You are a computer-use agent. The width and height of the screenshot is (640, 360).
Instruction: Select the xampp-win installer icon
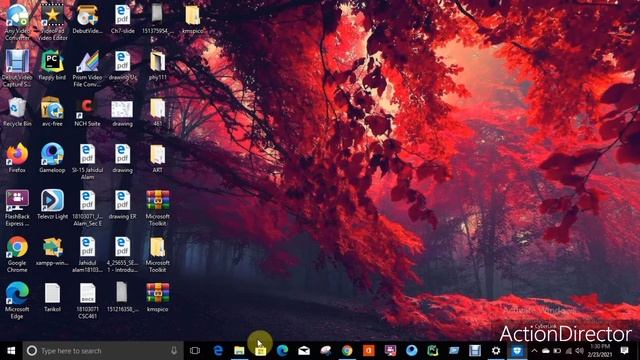tap(52, 251)
